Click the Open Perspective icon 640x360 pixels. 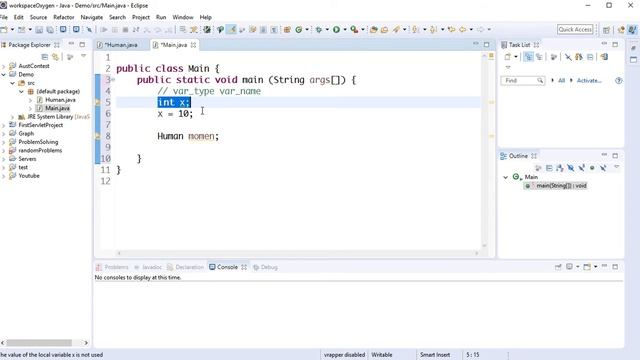[x=607, y=29]
